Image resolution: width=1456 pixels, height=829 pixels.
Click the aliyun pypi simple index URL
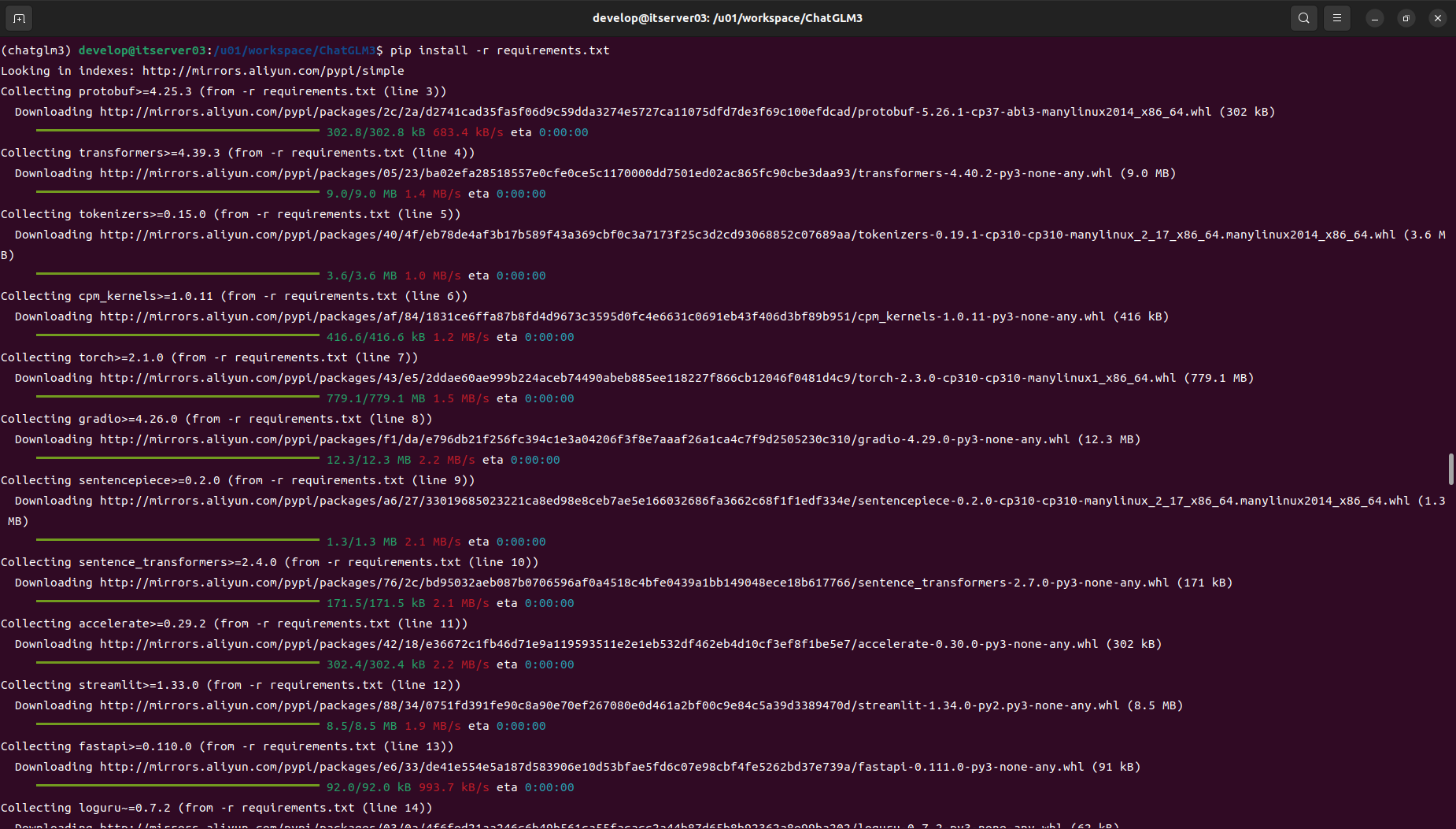click(x=273, y=71)
